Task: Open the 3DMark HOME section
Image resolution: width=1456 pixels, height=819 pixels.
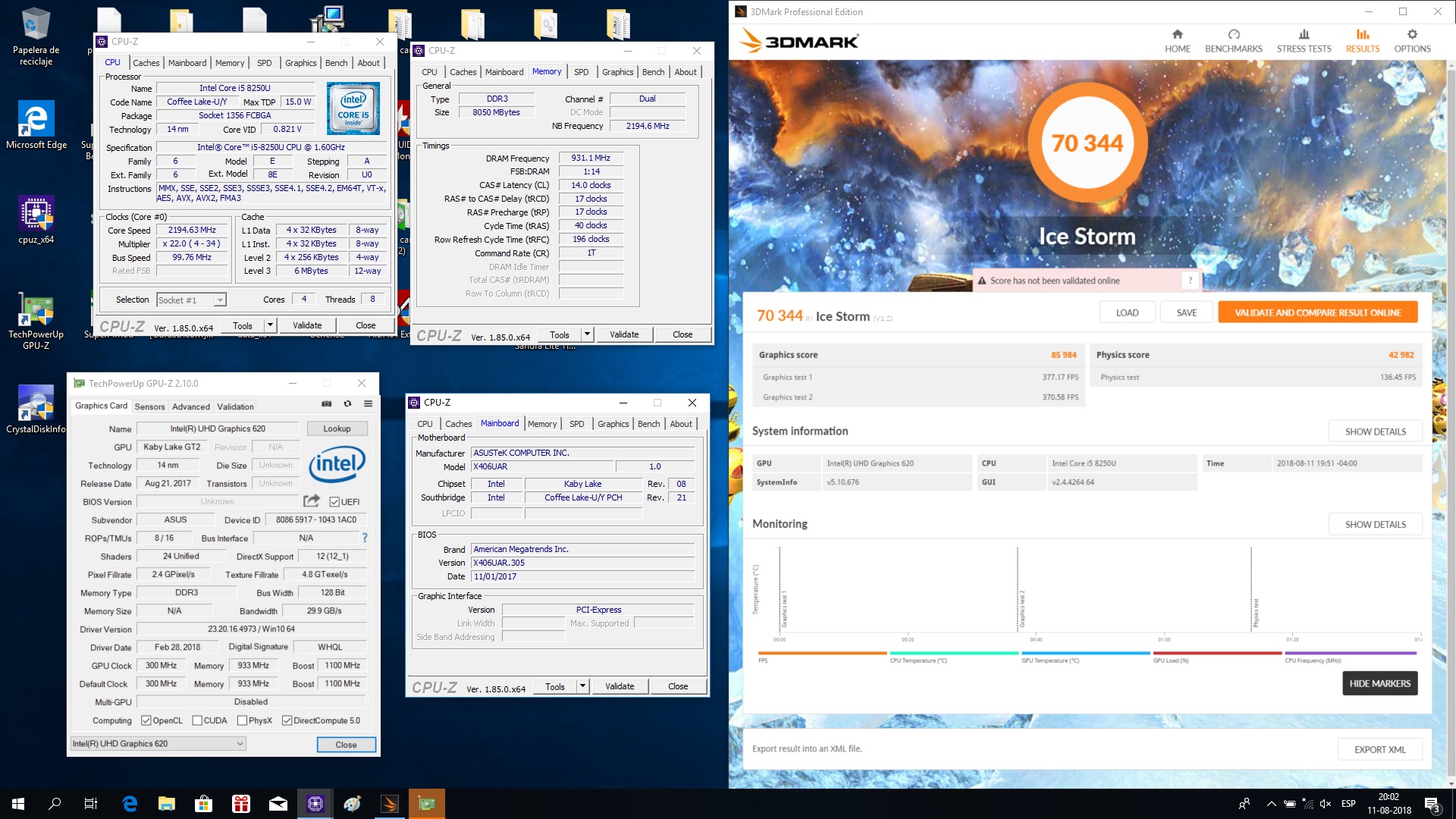Action: [1177, 41]
